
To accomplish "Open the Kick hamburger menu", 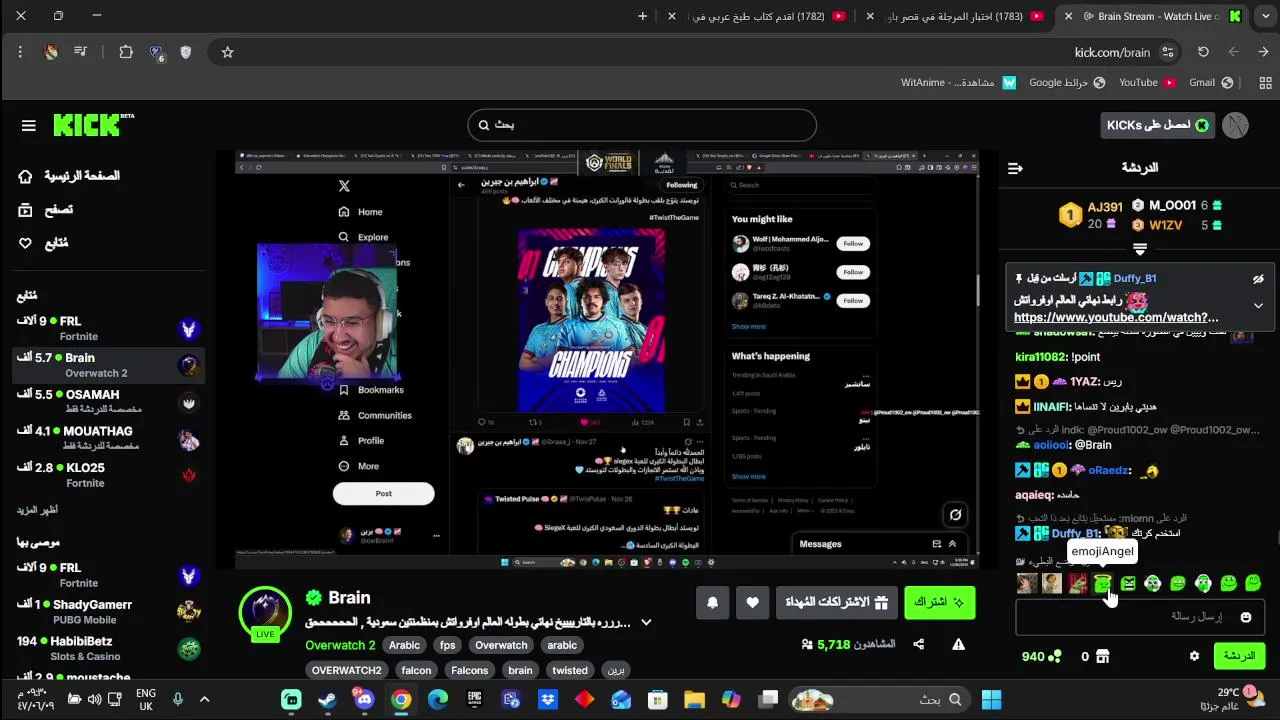I will pyautogui.click(x=29, y=126).
